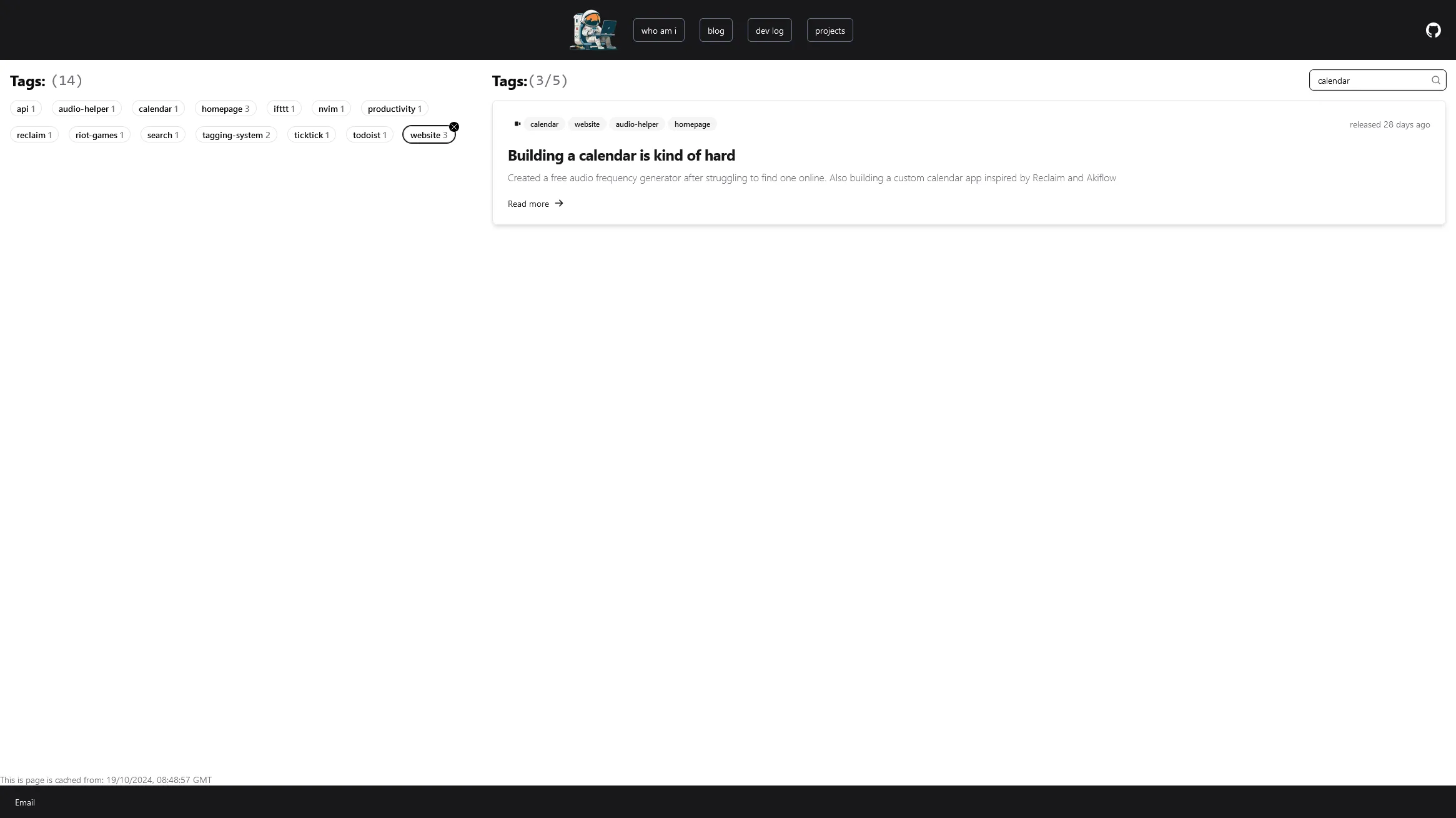
Task: Select the tagging-system tag
Action: click(x=236, y=135)
